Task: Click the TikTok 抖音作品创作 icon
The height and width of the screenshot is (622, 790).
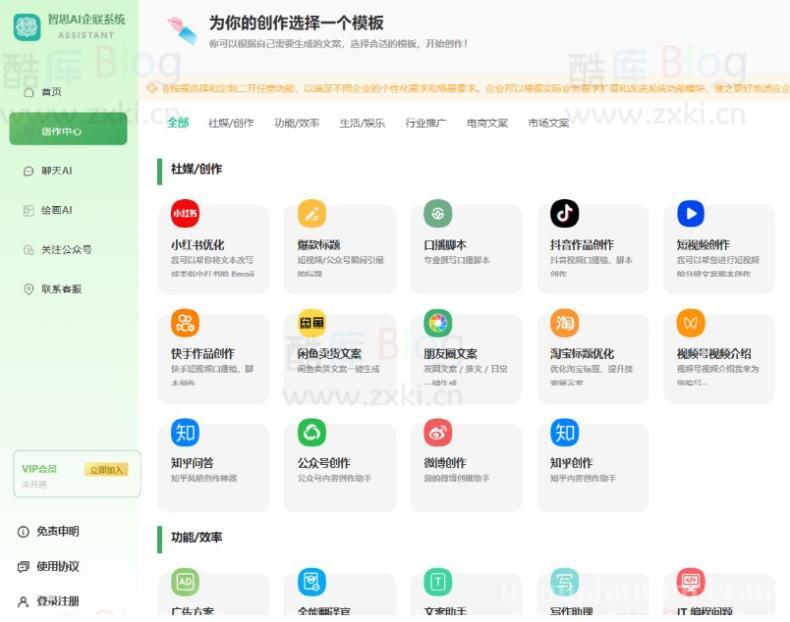Action: click(564, 214)
